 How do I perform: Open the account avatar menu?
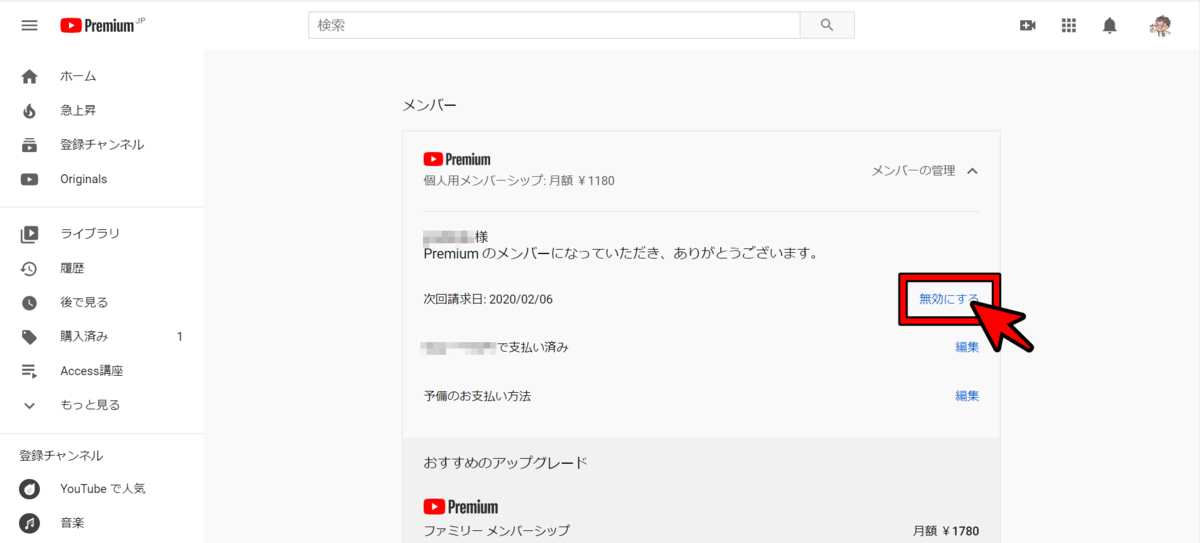coord(1160,25)
